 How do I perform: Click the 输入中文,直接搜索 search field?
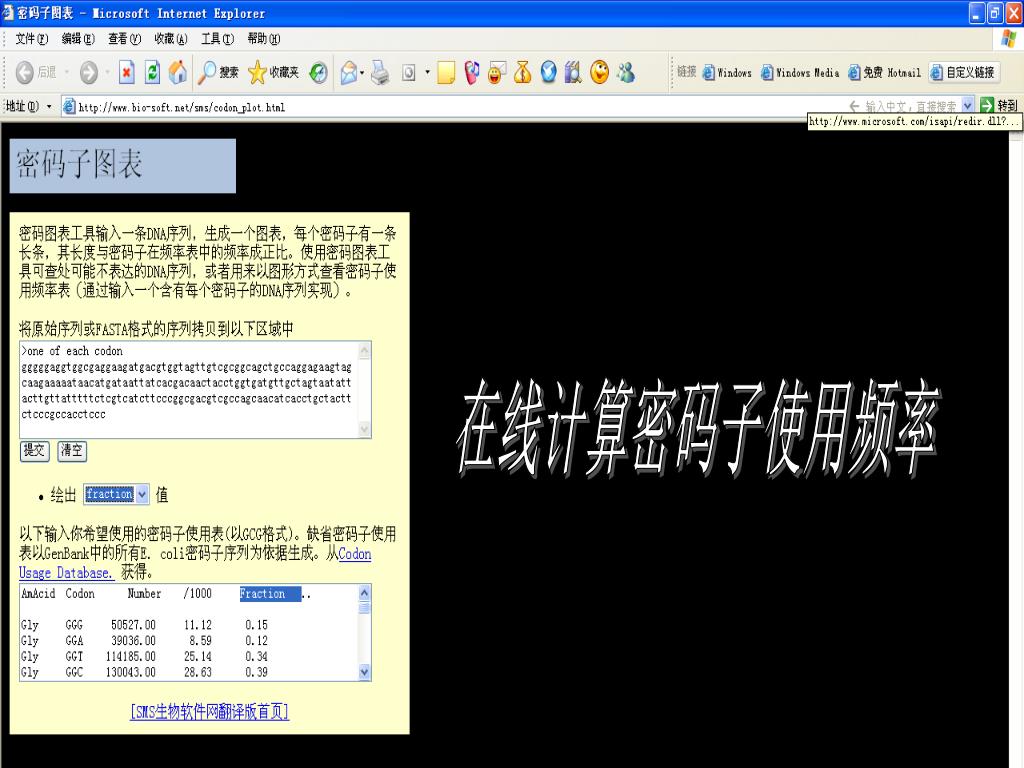[x=911, y=105]
